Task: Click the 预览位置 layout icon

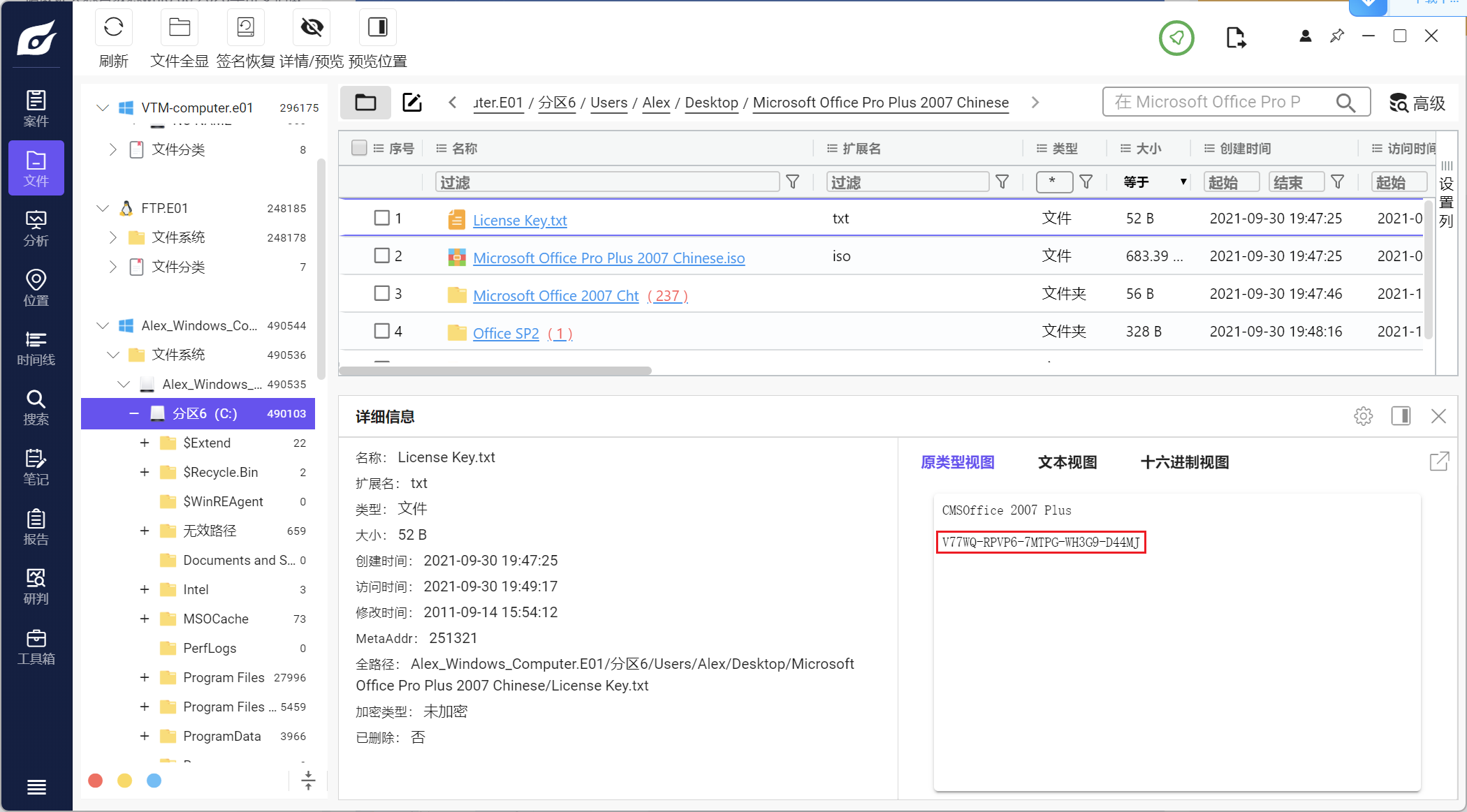Action: click(377, 28)
